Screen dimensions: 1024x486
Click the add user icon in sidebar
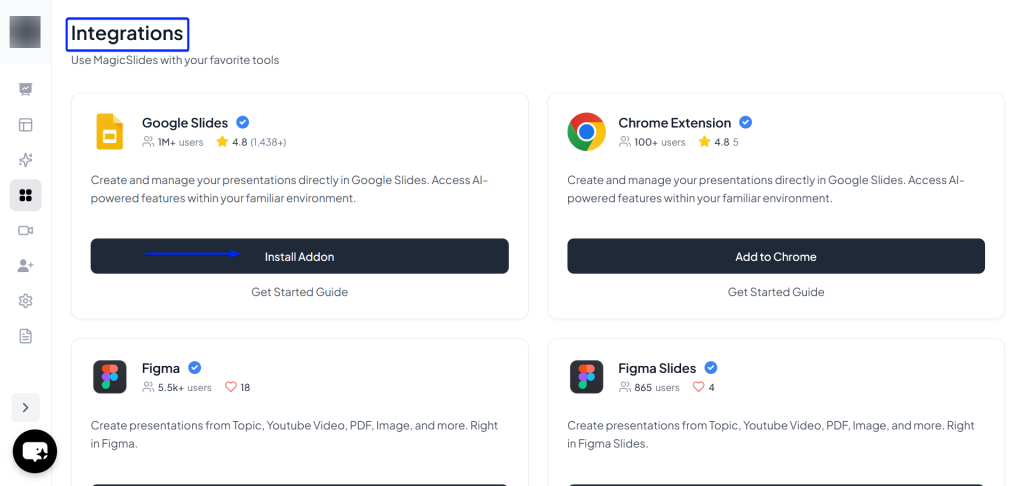point(25,265)
